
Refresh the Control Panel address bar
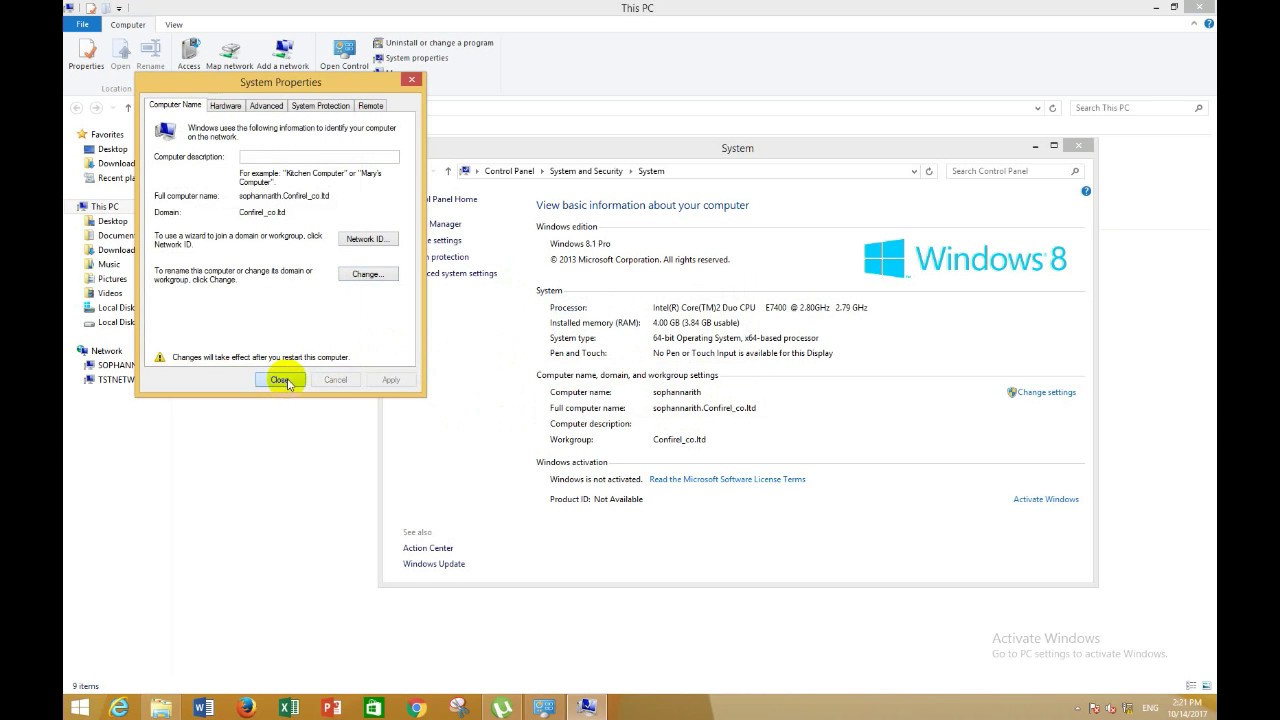tap(929, 171)
